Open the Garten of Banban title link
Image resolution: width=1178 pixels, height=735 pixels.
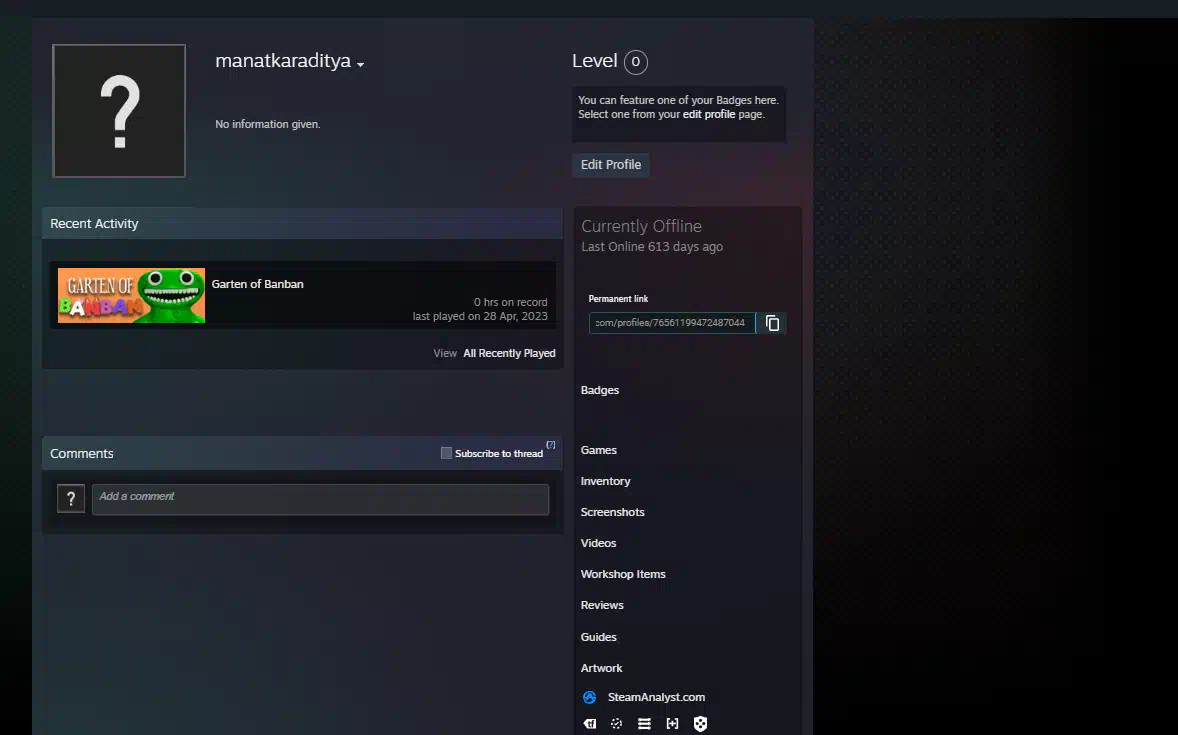[258, 284]
